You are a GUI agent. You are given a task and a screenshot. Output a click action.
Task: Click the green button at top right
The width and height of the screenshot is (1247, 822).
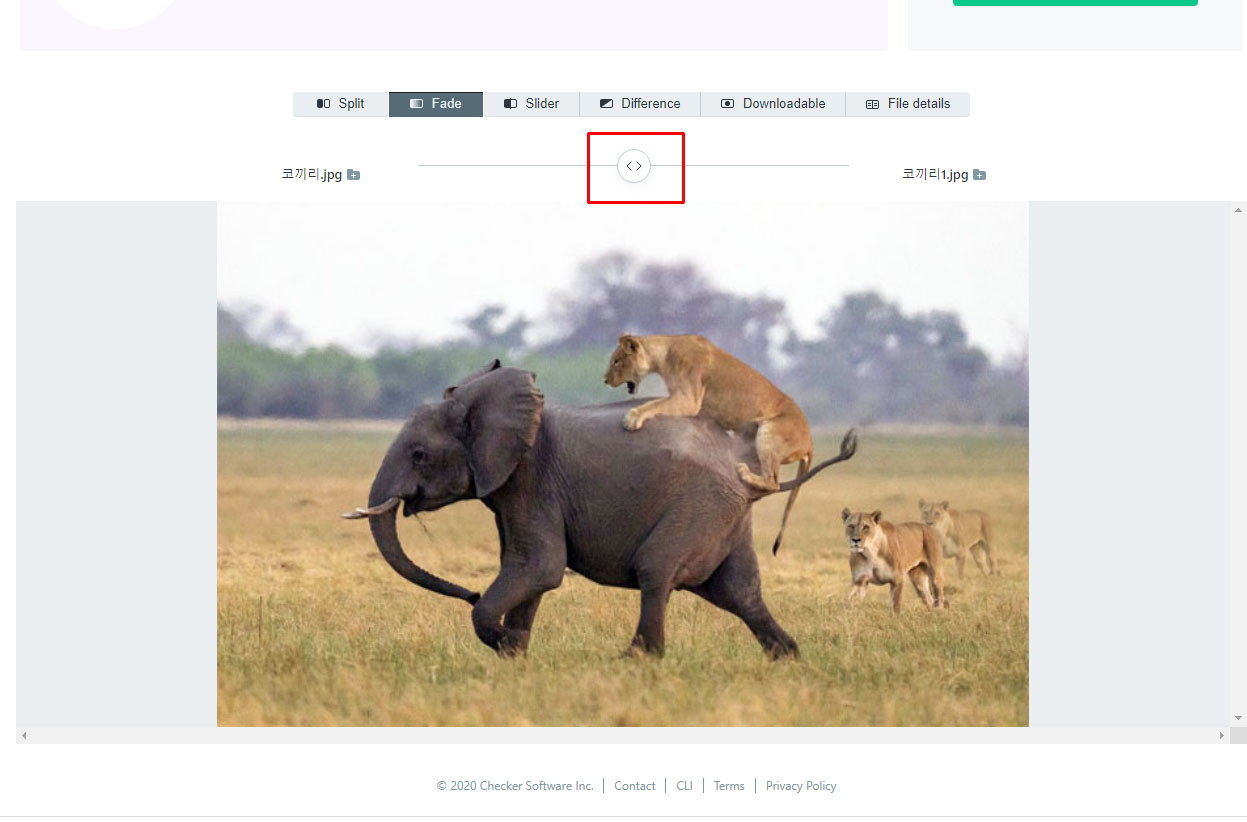1075,3
